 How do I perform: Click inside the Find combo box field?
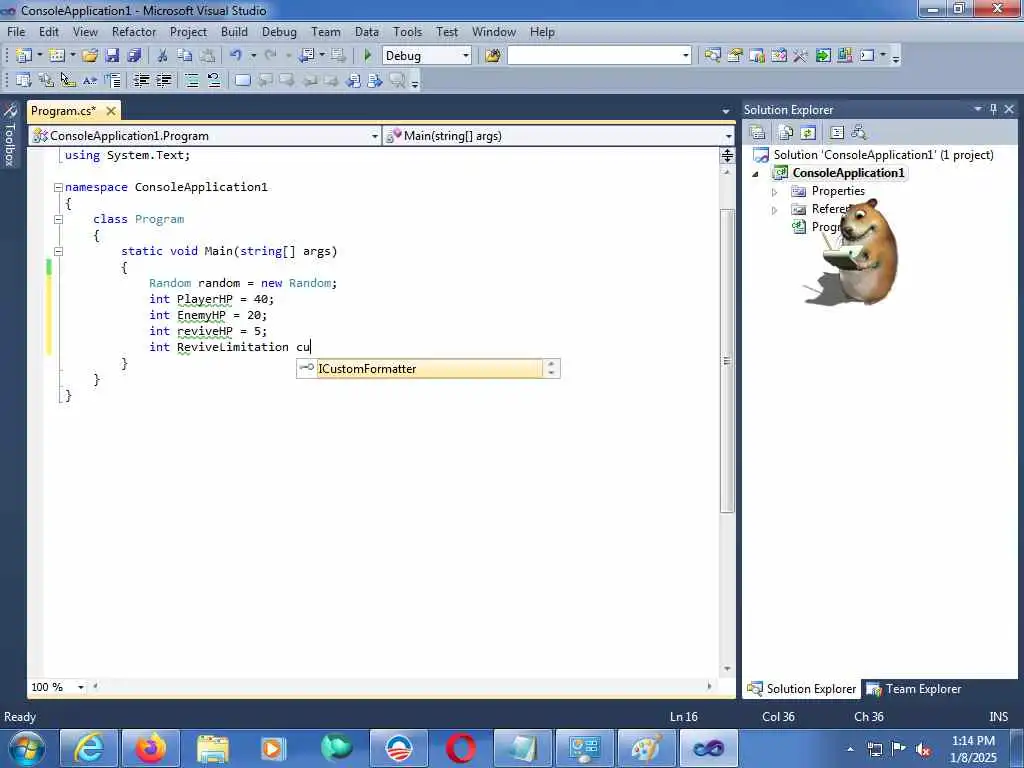tap(594, 56)
